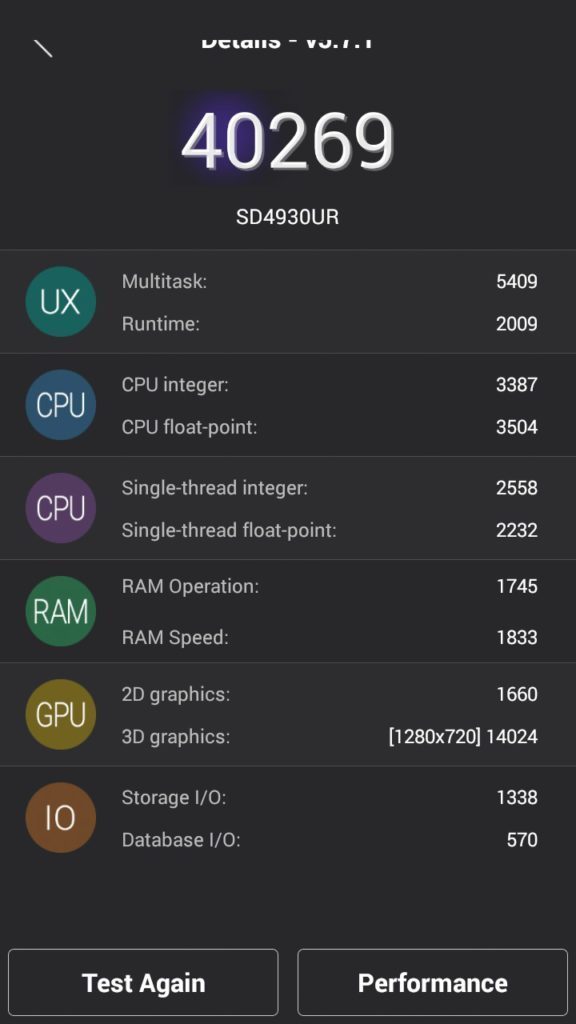
Task: Tap the orange IO category icon
Action: pyautogui.click(x=61, y=818)
